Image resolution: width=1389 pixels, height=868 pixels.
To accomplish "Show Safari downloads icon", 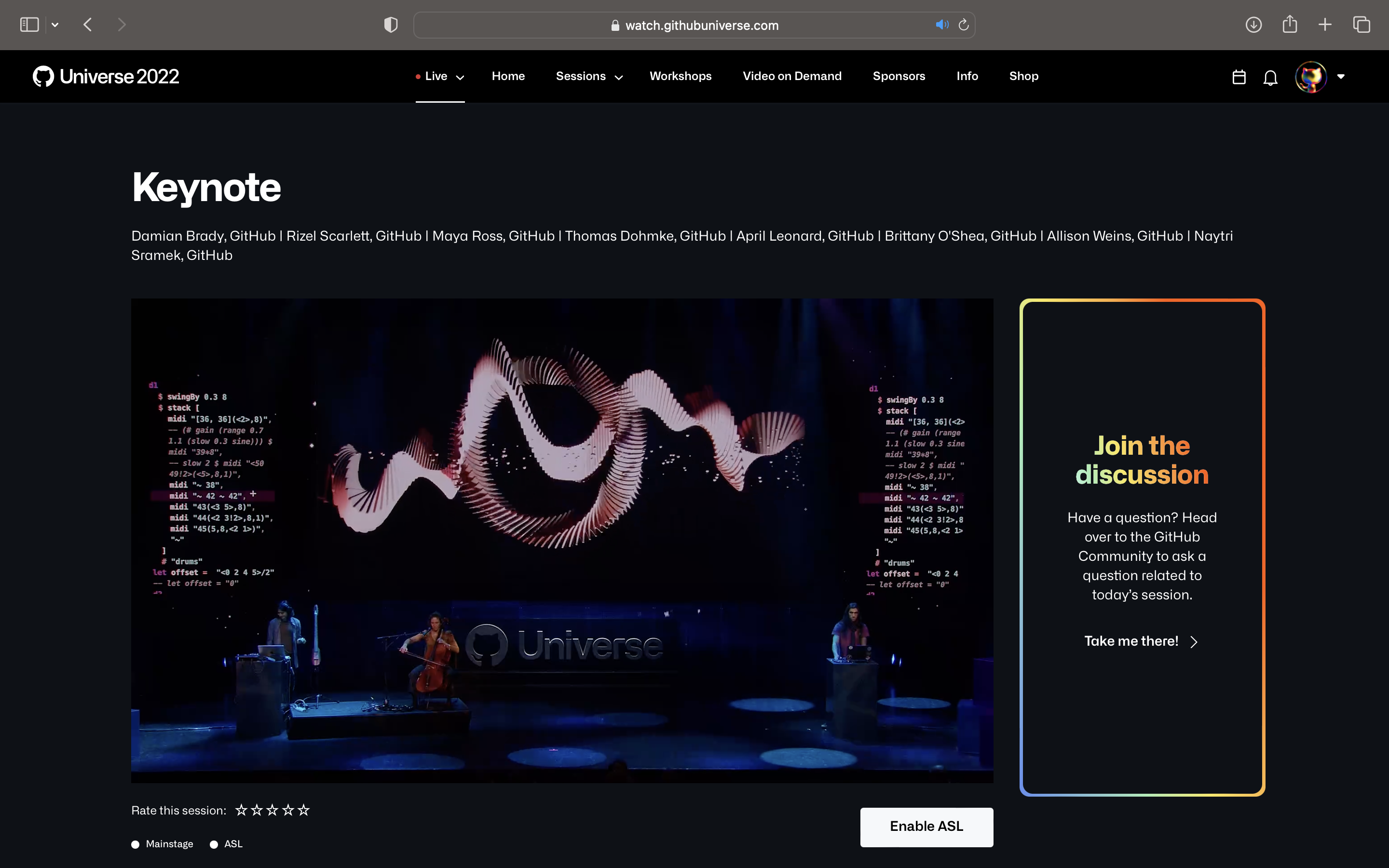I will [1253, 25].
